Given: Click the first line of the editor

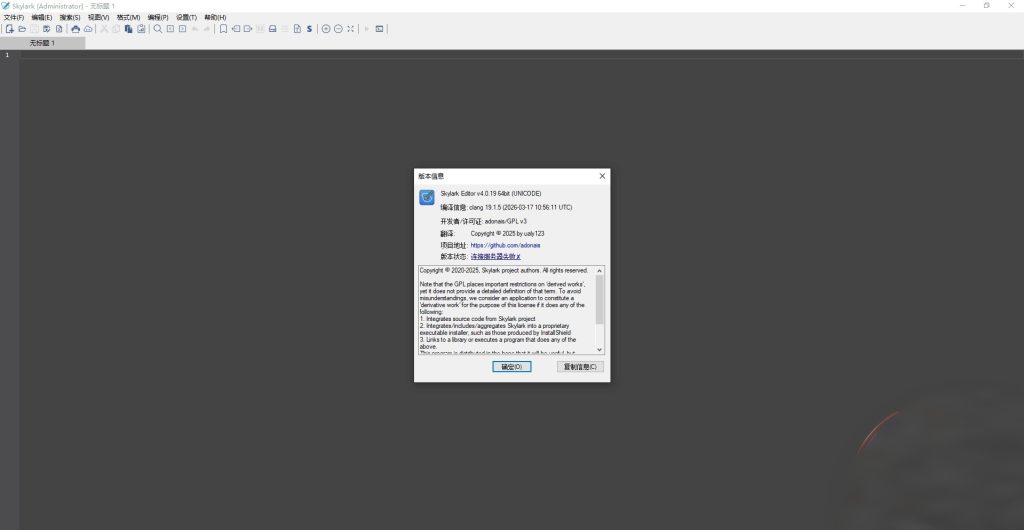Looking at the screenshot, I should point(521,55).
